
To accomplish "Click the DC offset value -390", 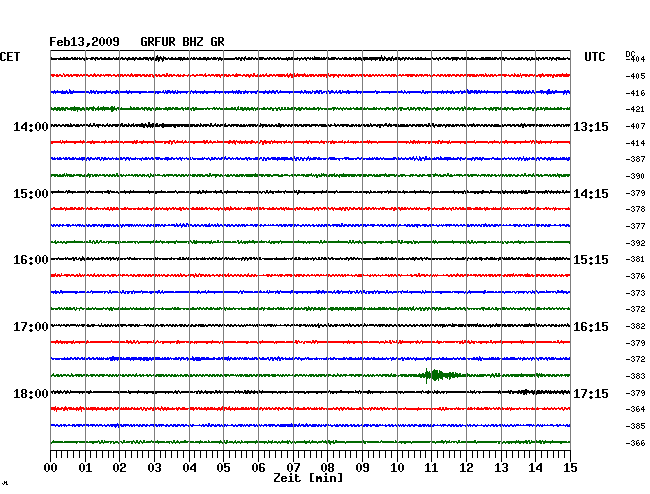I will click(635, 177).
